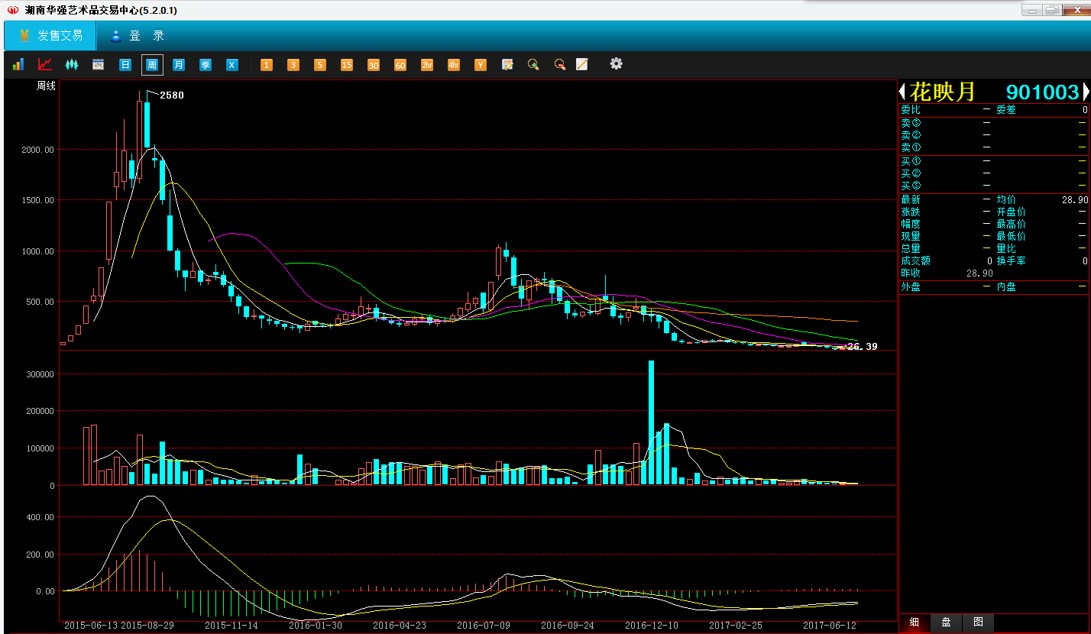Select 4hr interval button
Image resolution: width=1091 pixels, height=634 pixels.
click(454, 65)
